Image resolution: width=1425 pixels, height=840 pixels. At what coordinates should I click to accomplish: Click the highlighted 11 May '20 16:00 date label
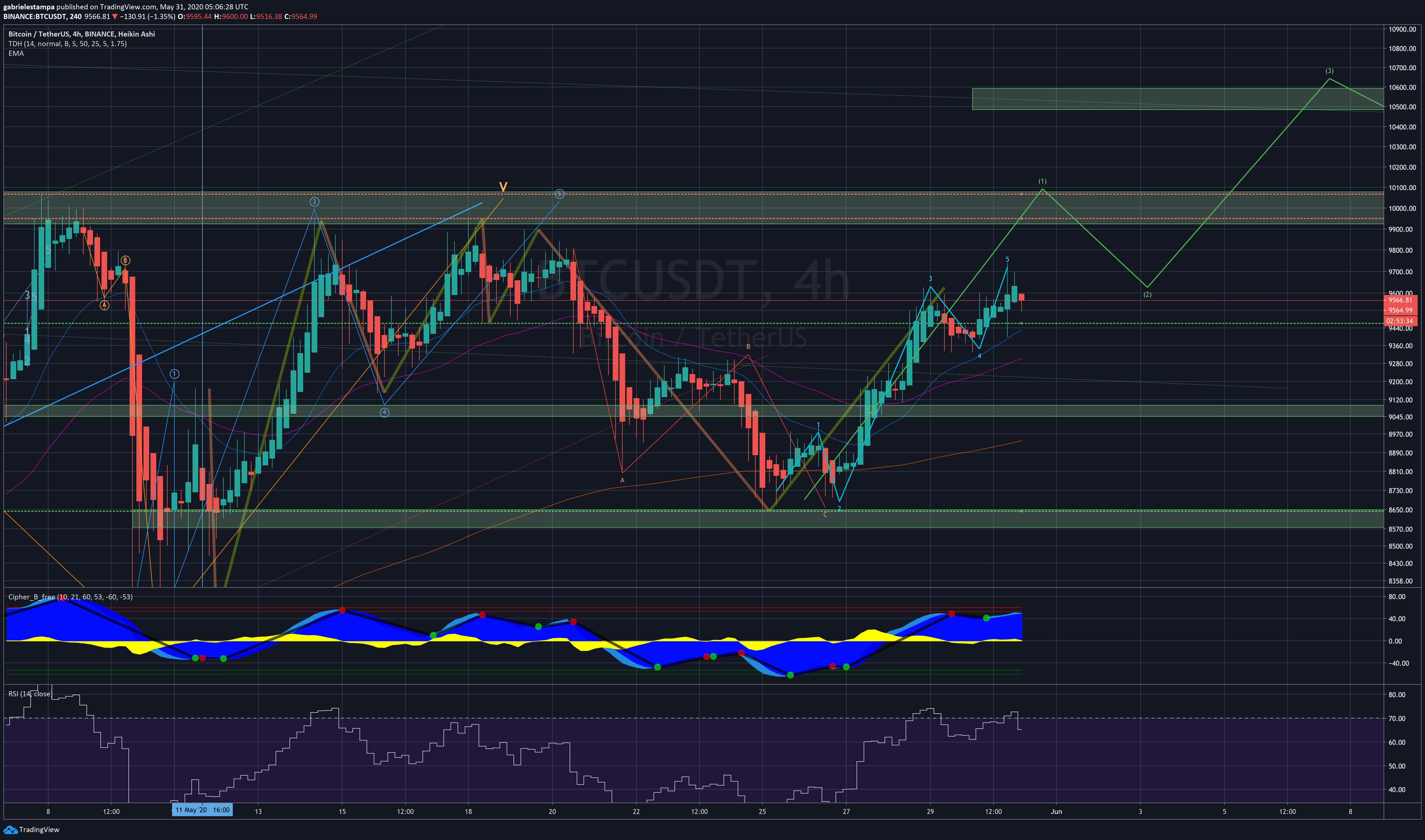click(202, 810)
